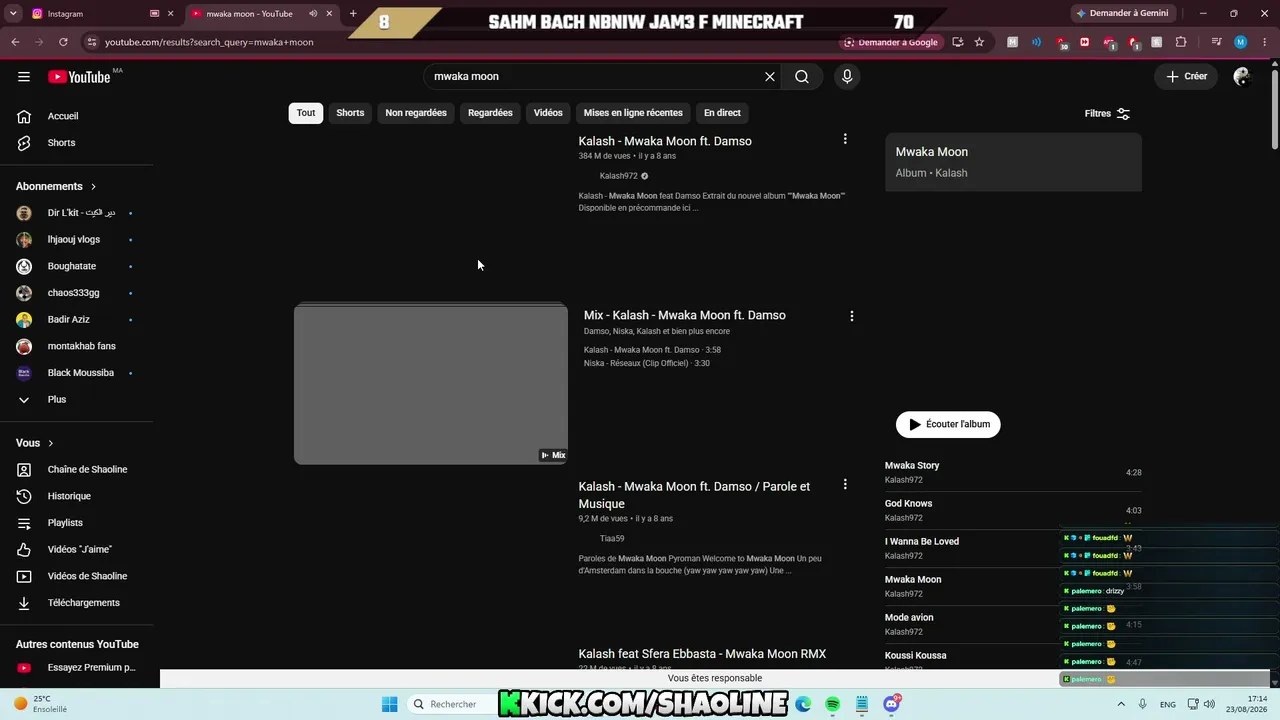Bookmark this page with the star
The width and height of the screenshot is (1280, 720).
click(x=979, y=42)
